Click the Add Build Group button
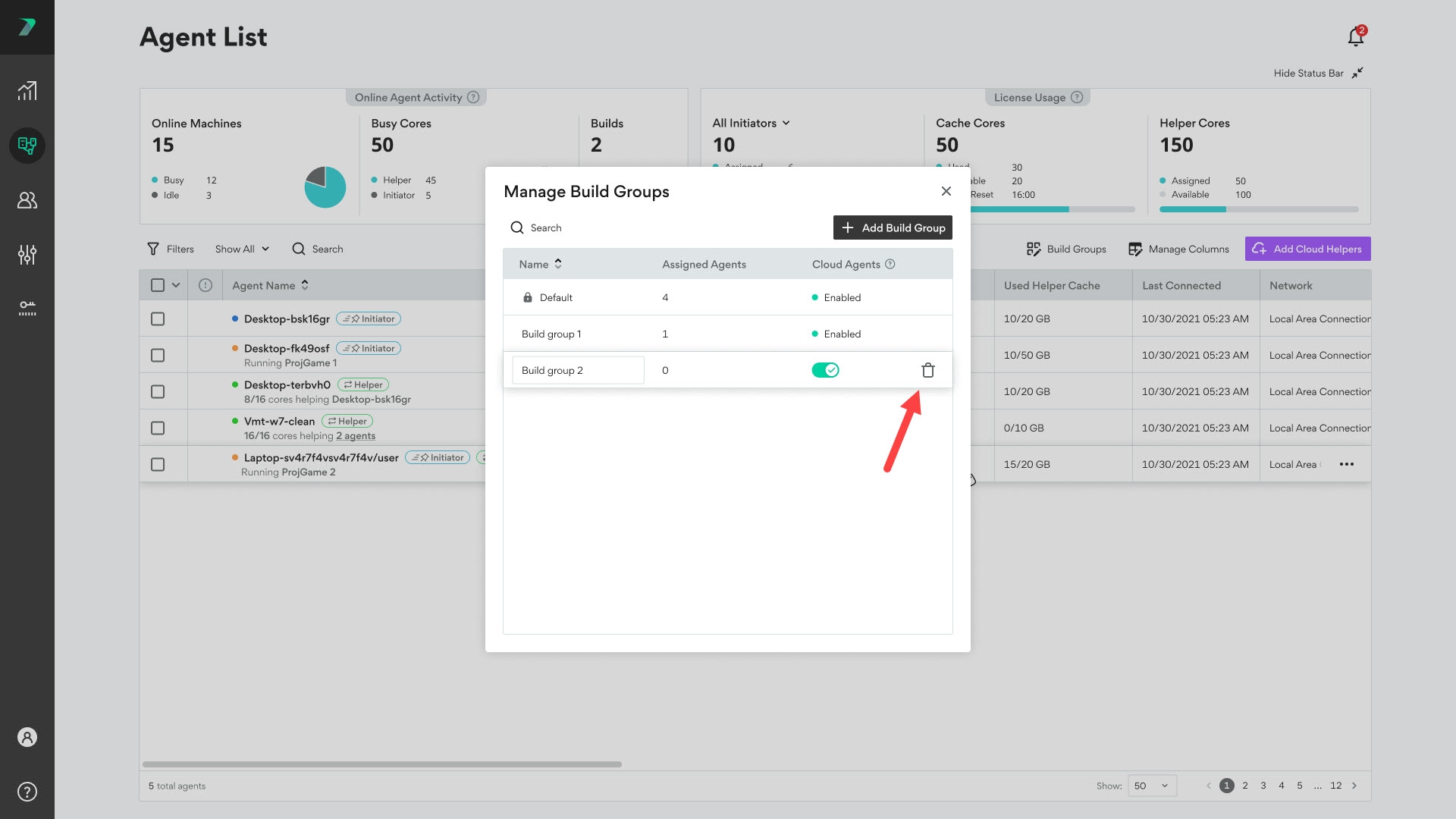The width and height of the screenshot is (1456, 819). 893,227
